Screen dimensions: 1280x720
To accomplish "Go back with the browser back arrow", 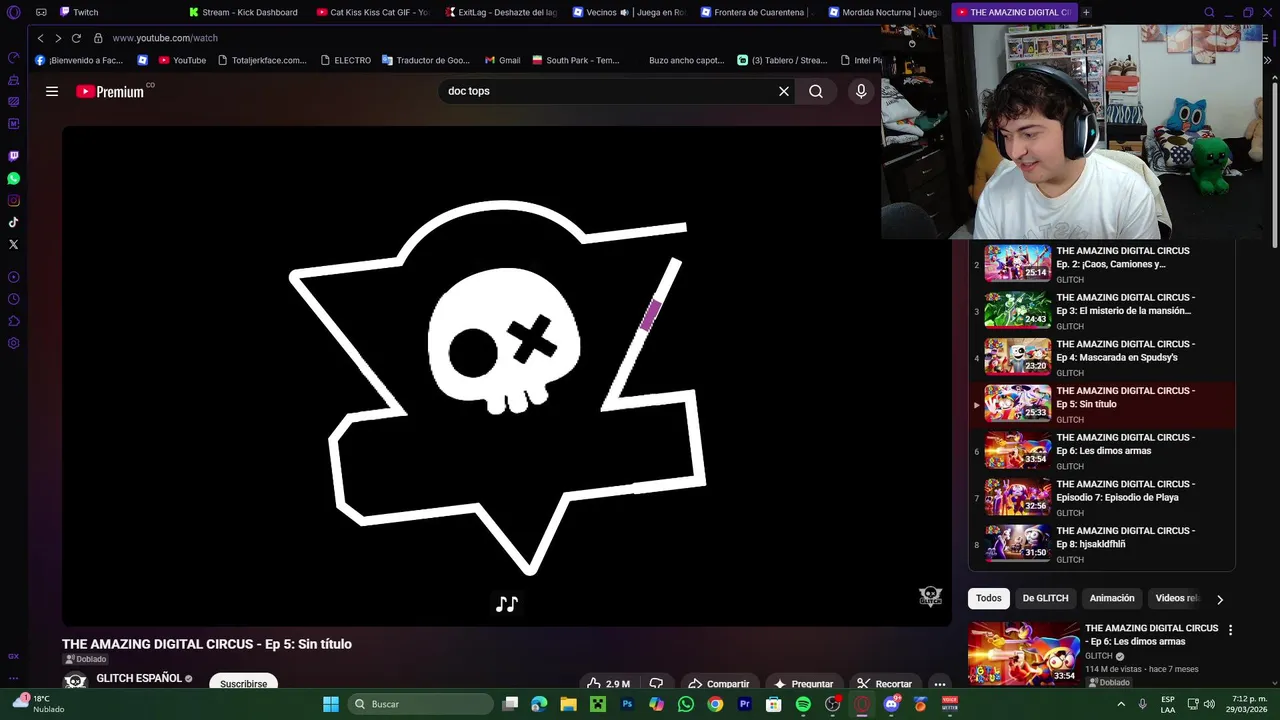I will click(40, 38).
